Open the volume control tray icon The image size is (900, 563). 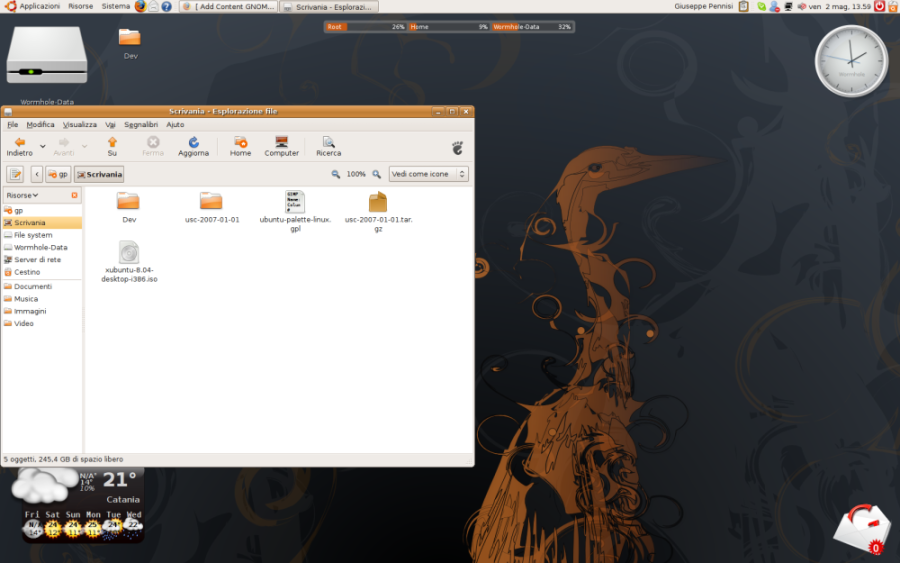[x=801, y=6]
